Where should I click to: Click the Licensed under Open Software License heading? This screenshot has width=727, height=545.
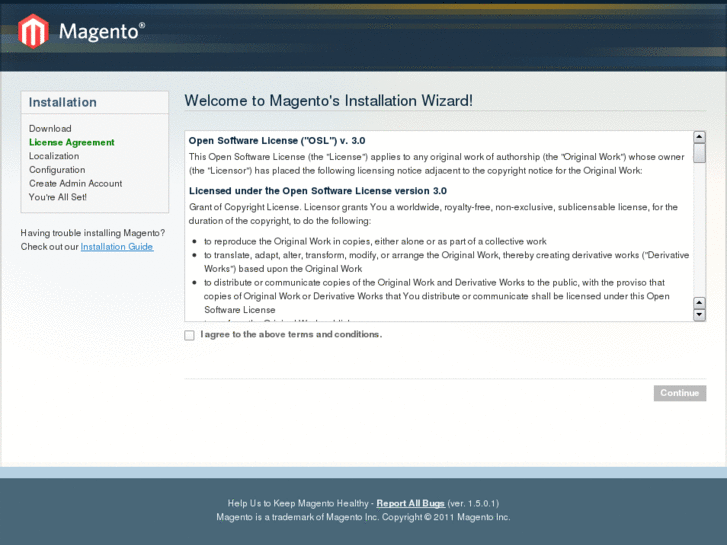click(x=318, y=191)
